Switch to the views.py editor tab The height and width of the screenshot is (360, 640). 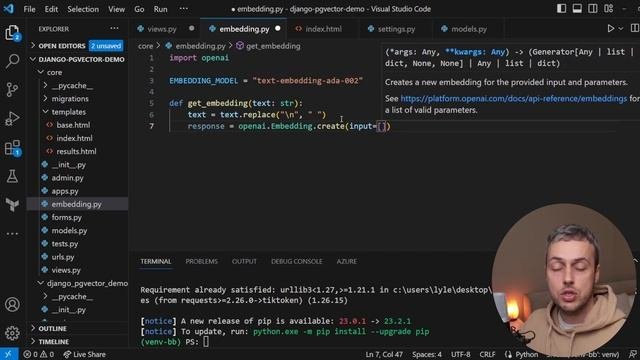162,29
